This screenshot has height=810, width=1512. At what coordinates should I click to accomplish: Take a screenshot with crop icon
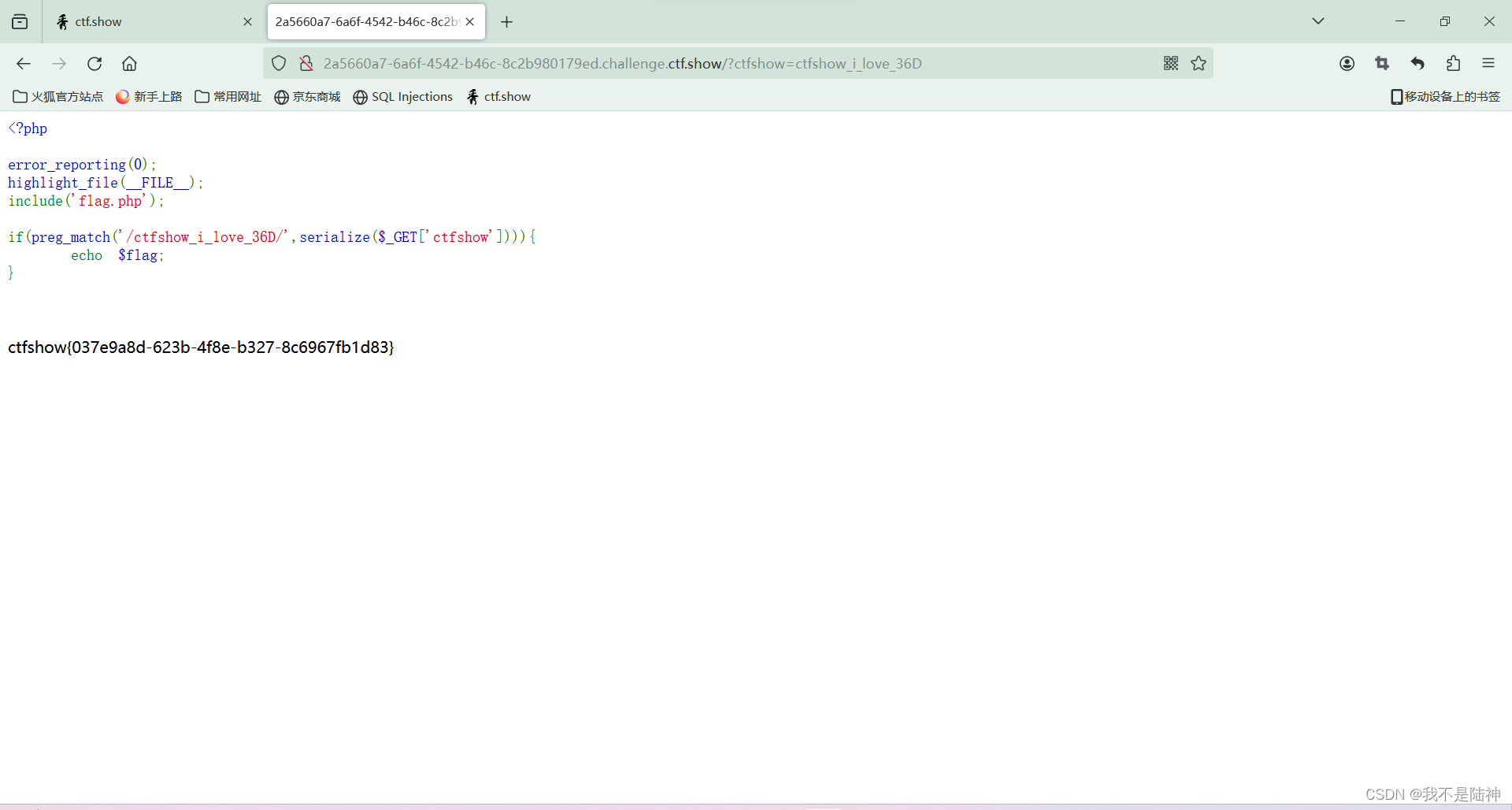point(1382,64)
